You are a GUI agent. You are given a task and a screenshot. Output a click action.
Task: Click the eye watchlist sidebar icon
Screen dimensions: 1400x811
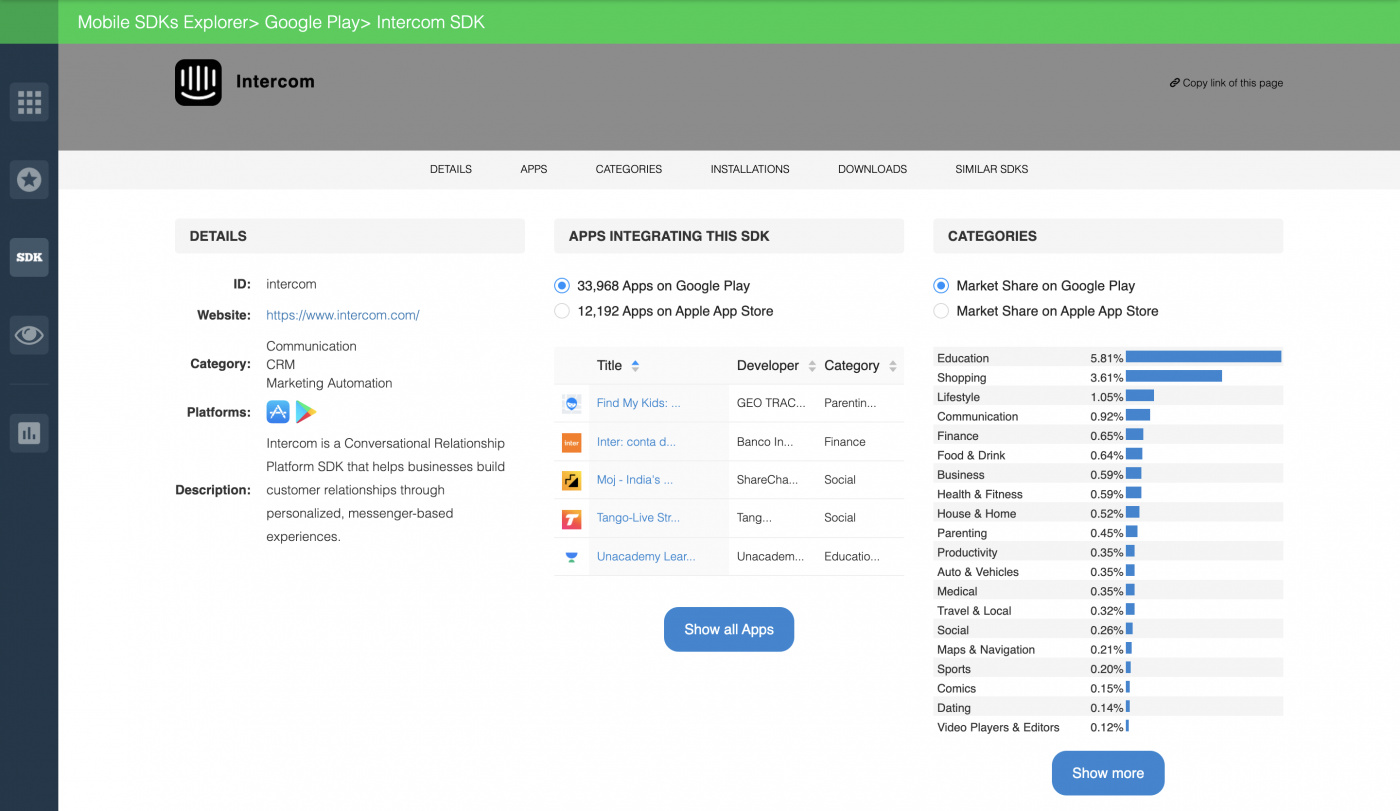click(x=29, y=334)
